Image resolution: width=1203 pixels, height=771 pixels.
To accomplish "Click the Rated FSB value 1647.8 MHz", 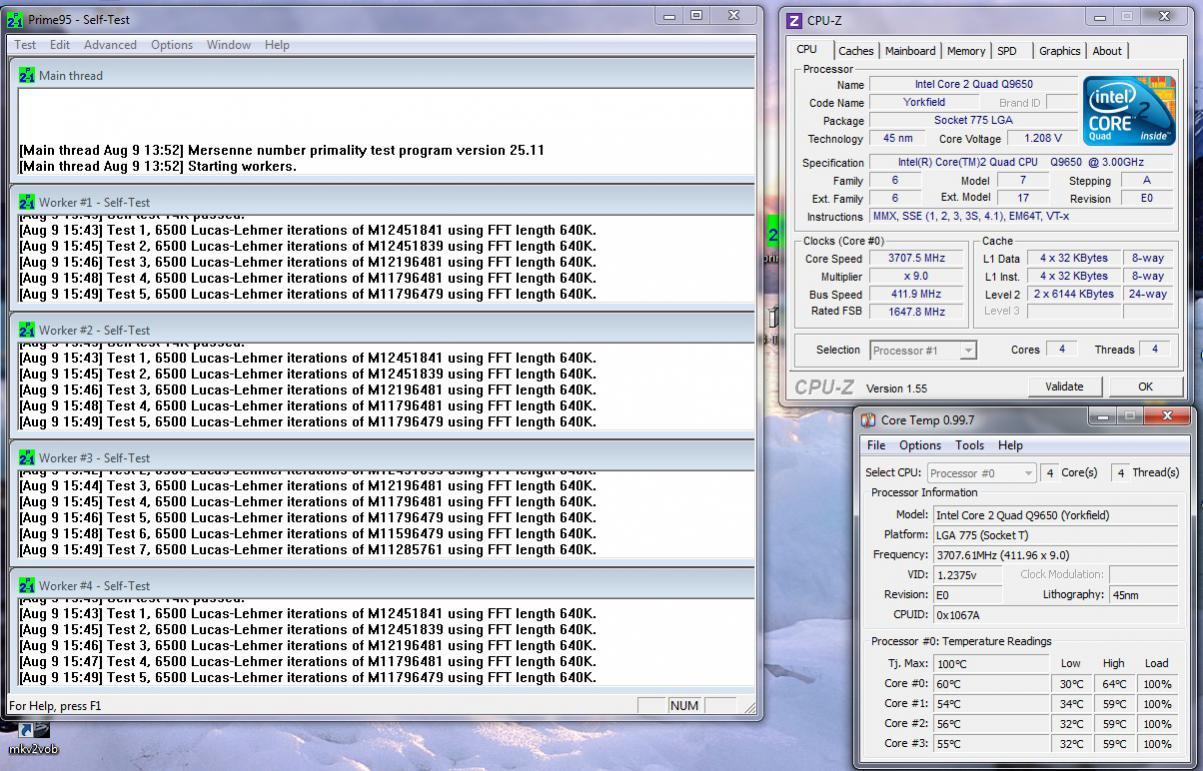I will 917,312.
